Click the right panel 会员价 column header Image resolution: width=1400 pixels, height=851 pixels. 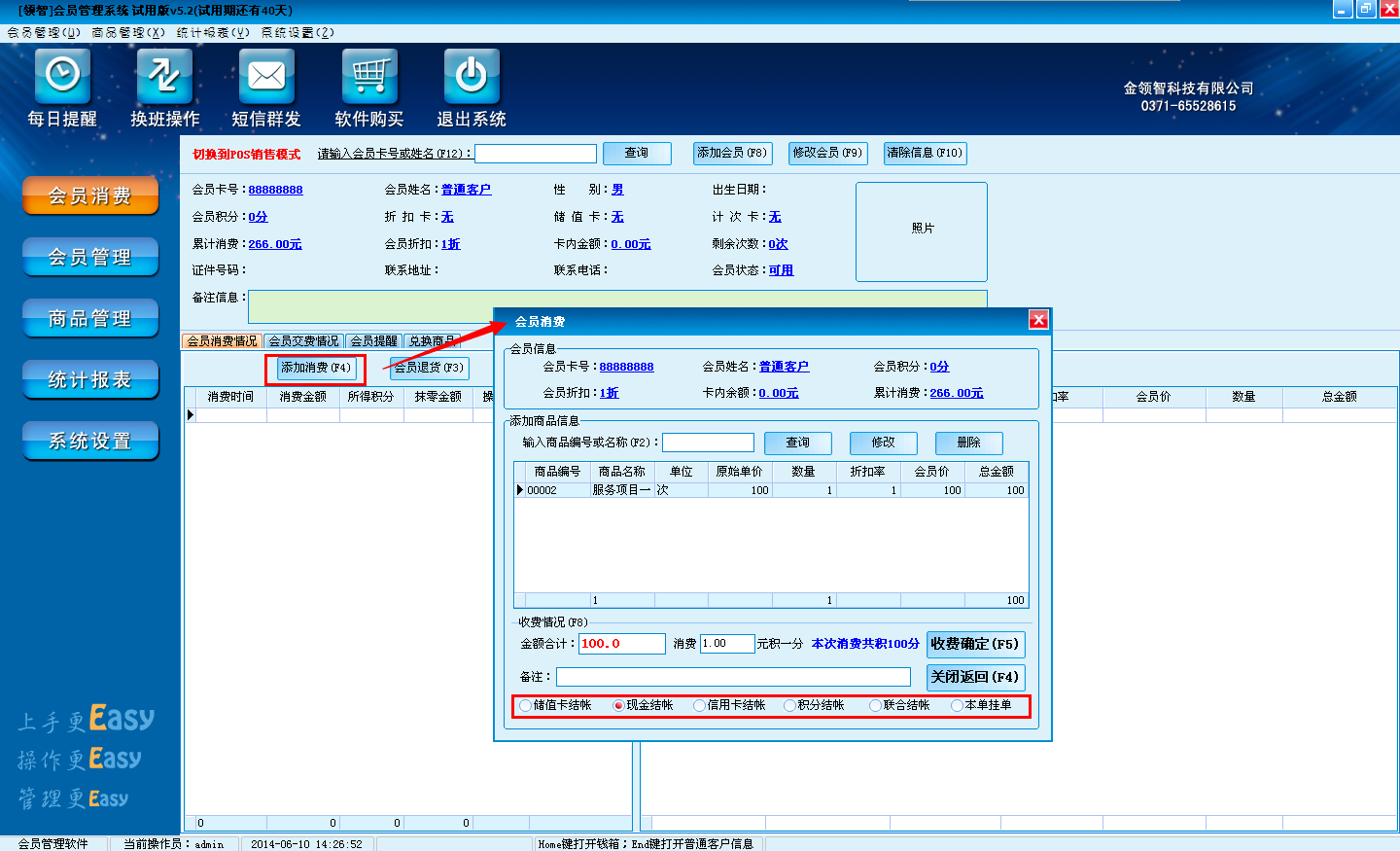(x=1154, y=397)
